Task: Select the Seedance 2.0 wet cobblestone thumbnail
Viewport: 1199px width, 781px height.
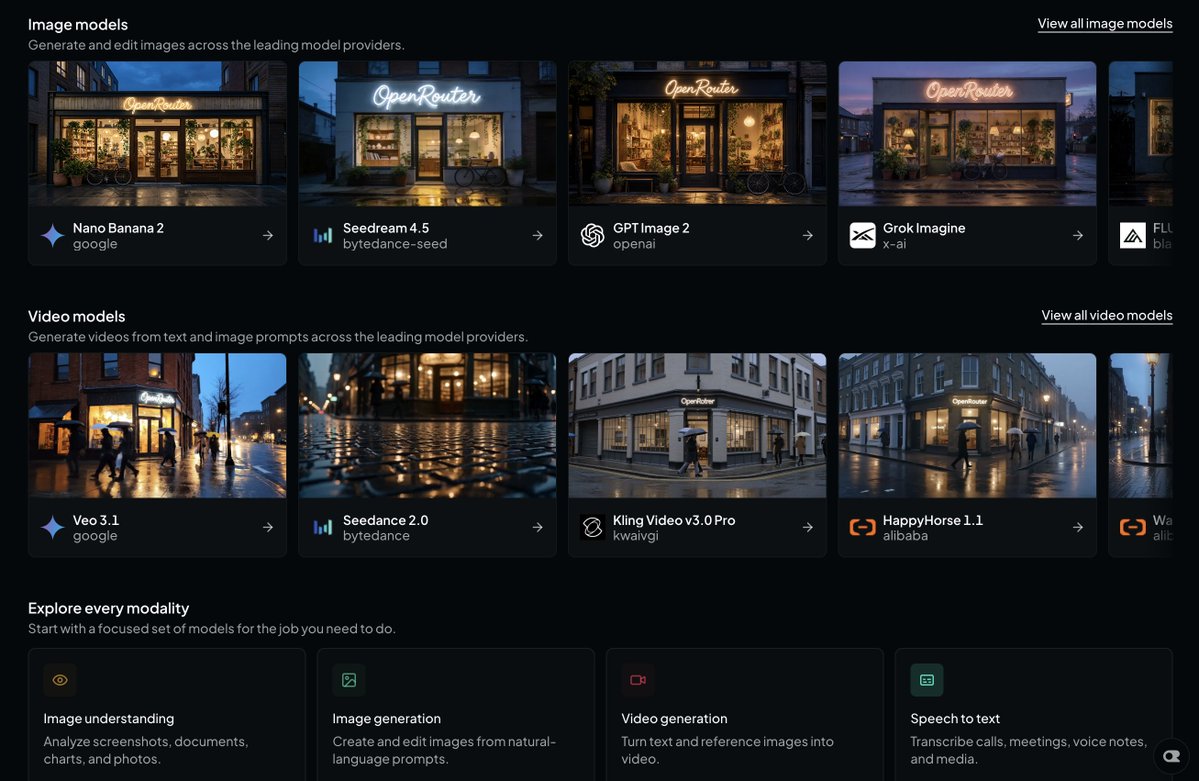Action: click(427, 425)
